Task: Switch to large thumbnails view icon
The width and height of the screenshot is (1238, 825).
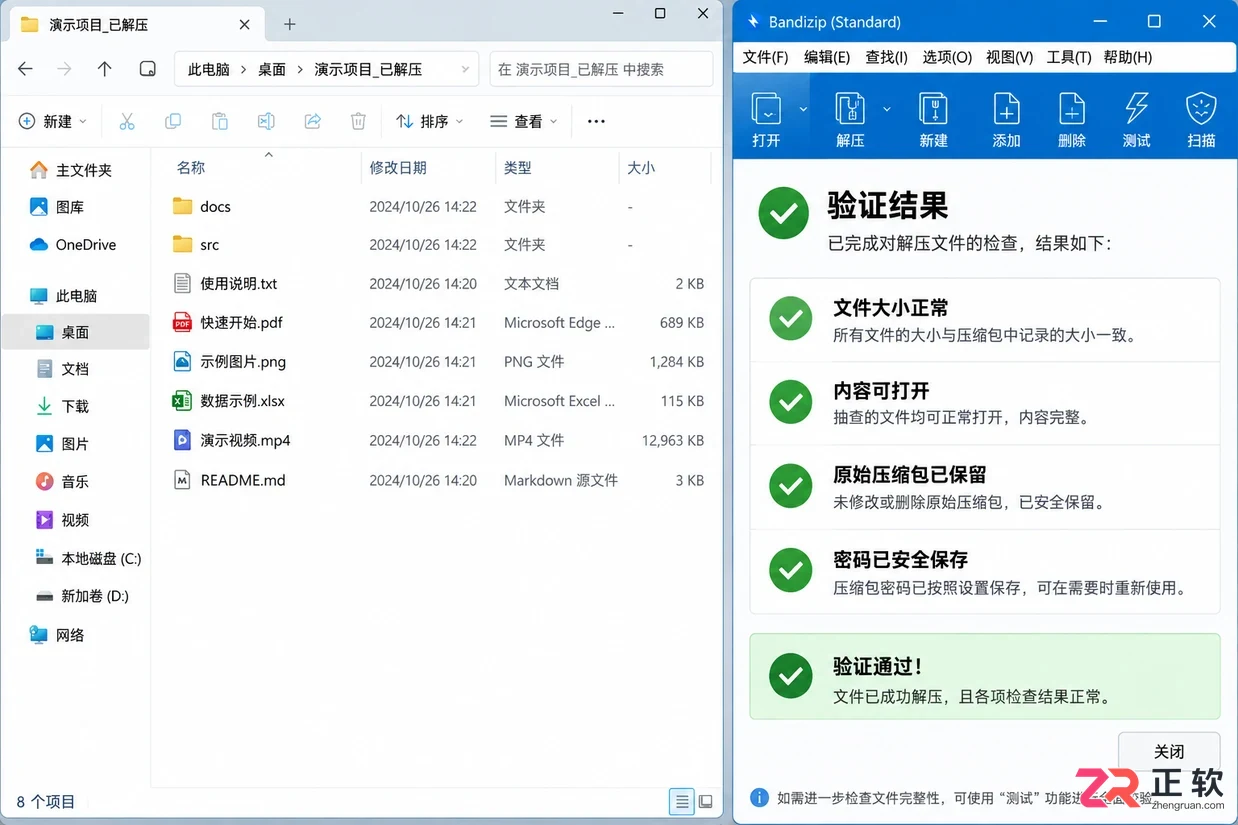Action: pos(706,801)
